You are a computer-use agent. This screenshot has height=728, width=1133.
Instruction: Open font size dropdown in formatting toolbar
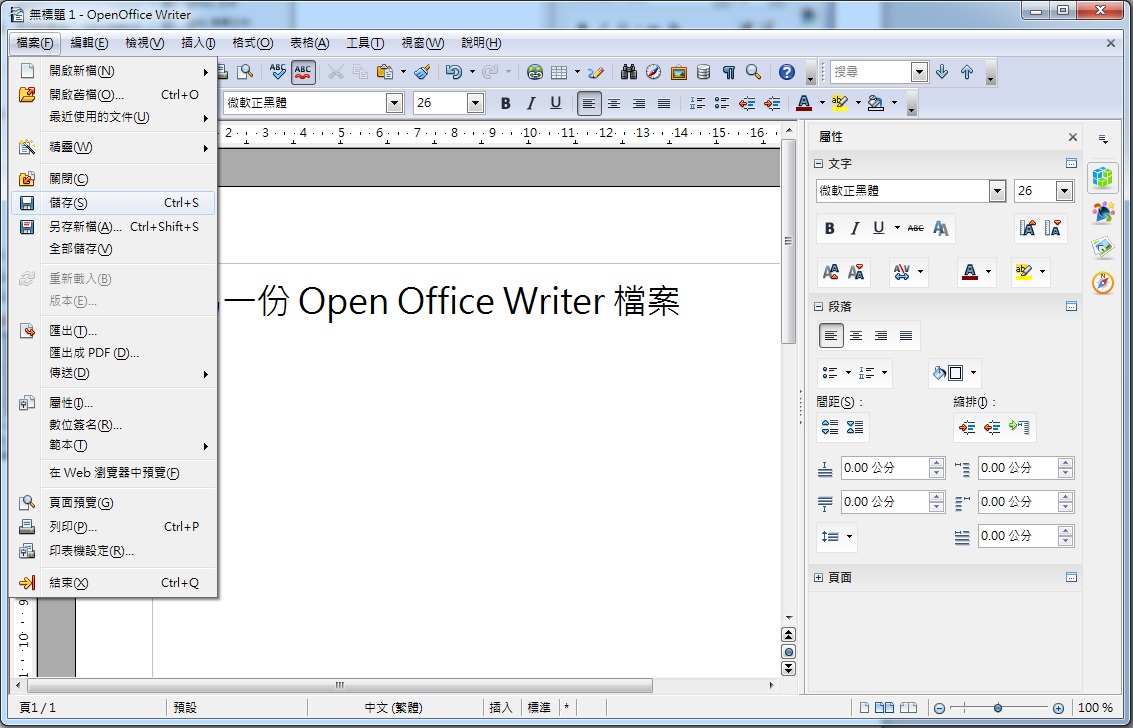coord(475,103)
